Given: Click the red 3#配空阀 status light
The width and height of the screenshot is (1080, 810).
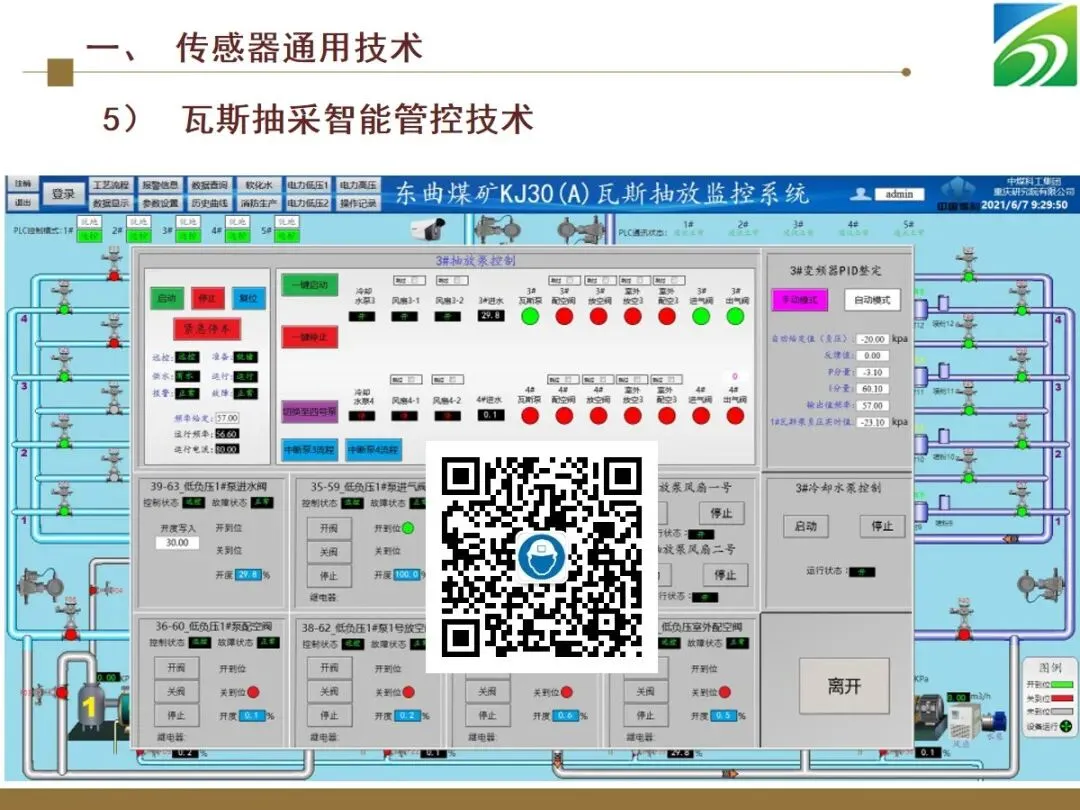Looking at the screenshot, I should click(x=564, y=316).
